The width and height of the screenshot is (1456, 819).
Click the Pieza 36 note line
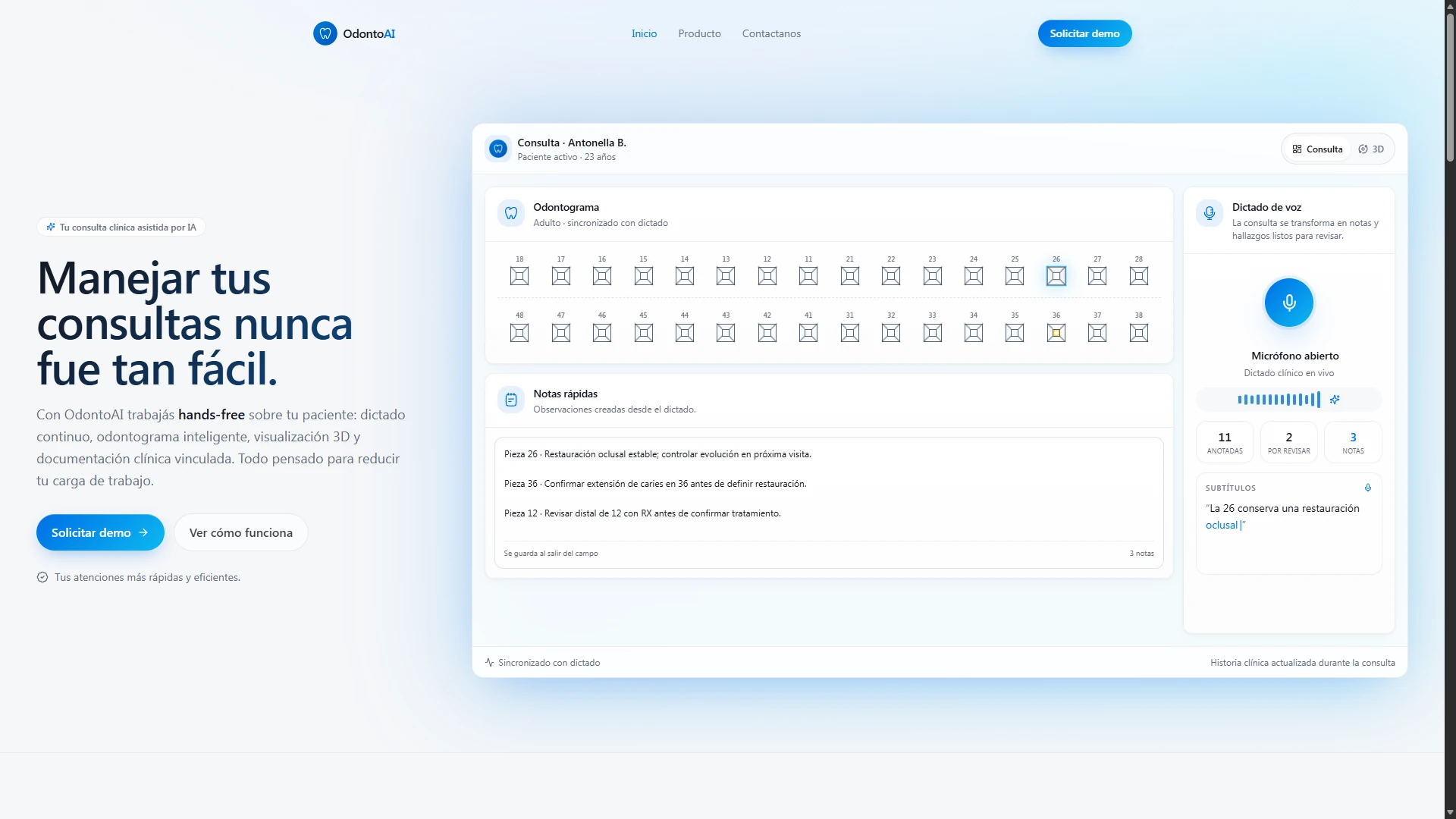pyautogui.click(x=655, y=484)
